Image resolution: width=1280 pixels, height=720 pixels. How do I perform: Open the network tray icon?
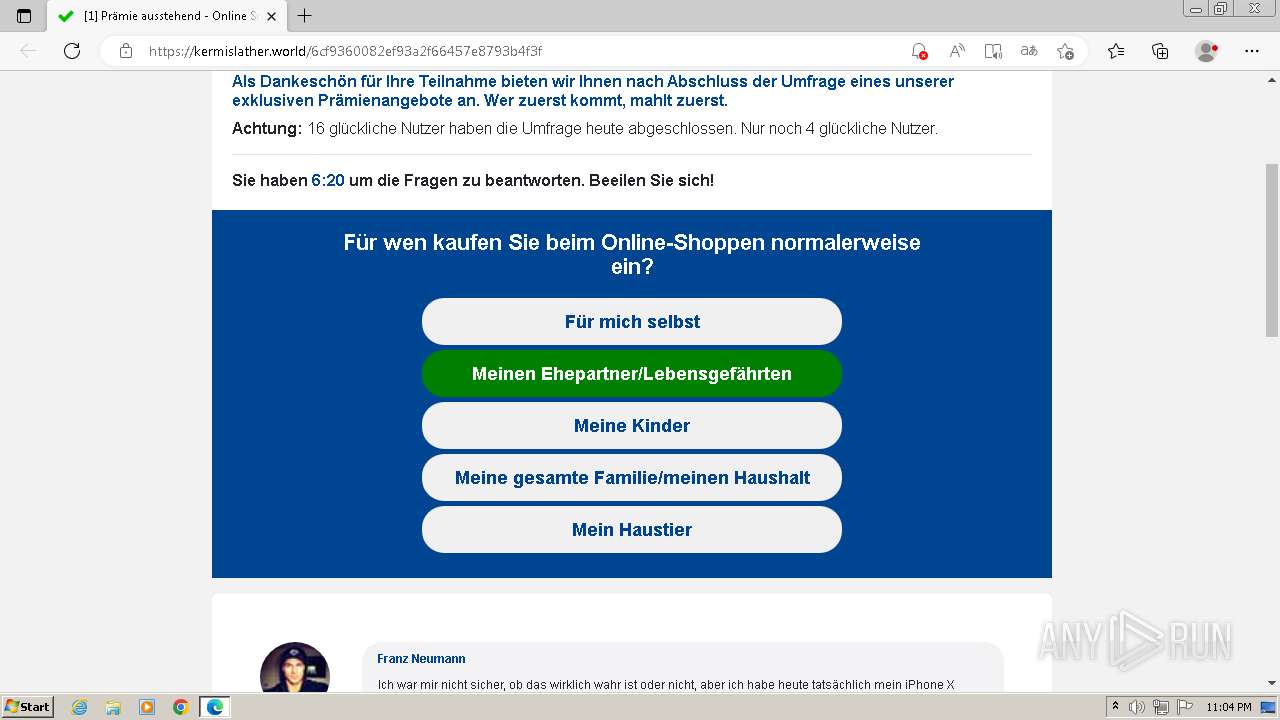1160,707
